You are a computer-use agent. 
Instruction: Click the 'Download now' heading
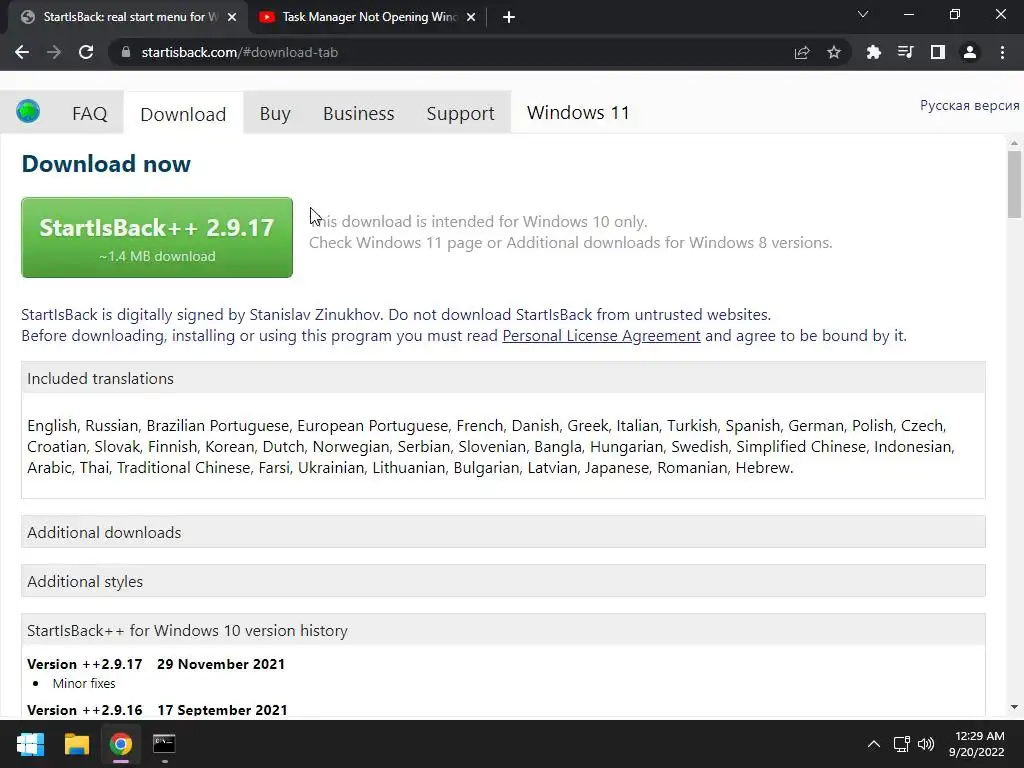click(x=106, y=163)
